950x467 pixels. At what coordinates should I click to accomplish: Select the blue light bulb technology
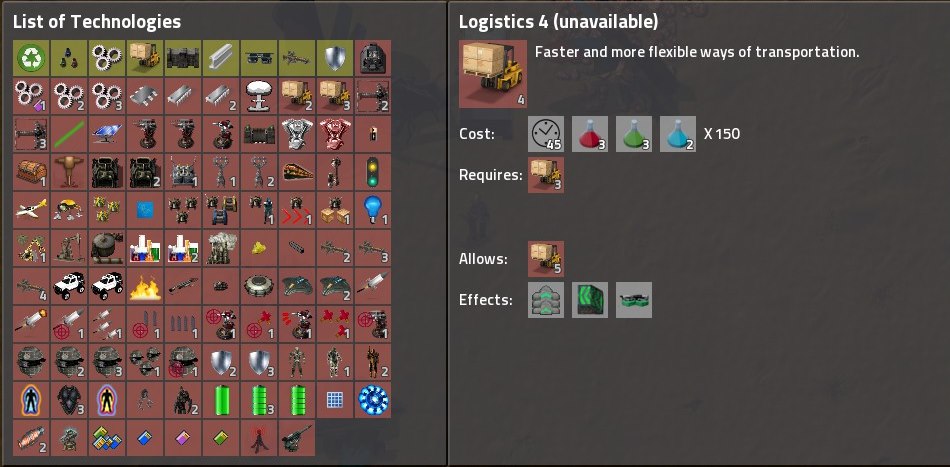tap(373, 210)
